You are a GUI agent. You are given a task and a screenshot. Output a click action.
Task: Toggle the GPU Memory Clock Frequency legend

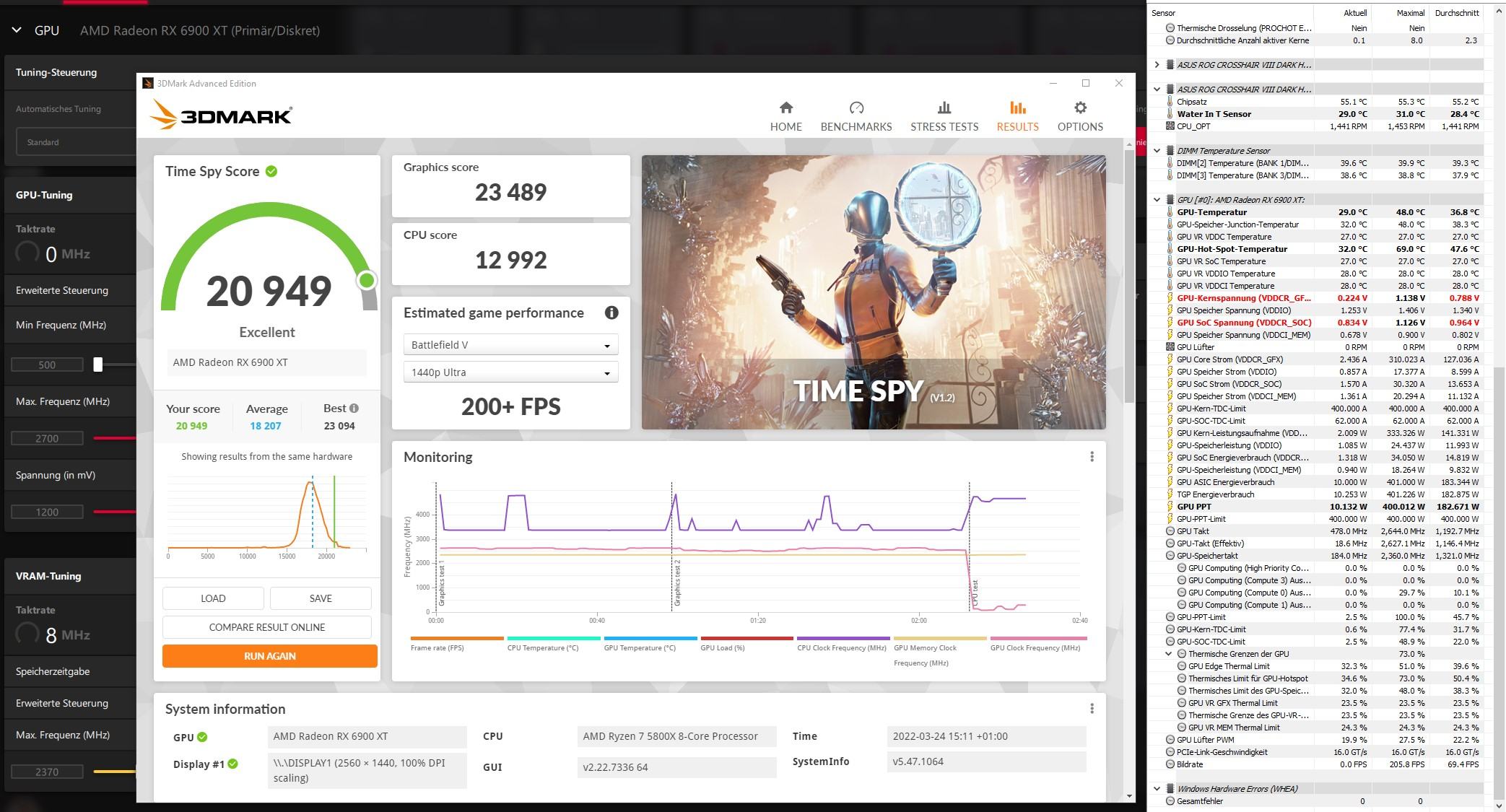click(x=939, y=651)
